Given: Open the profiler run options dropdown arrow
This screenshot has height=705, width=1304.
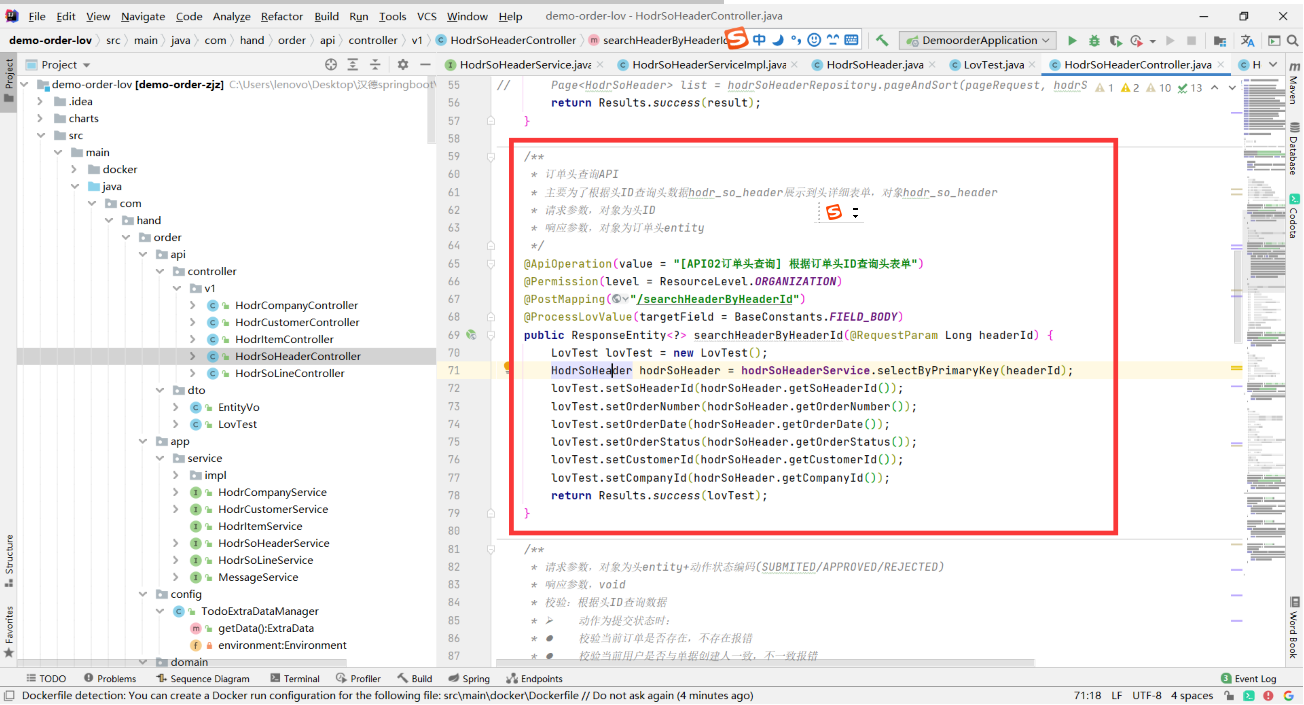Looking at the screenshot, I should pos(1152,41).
